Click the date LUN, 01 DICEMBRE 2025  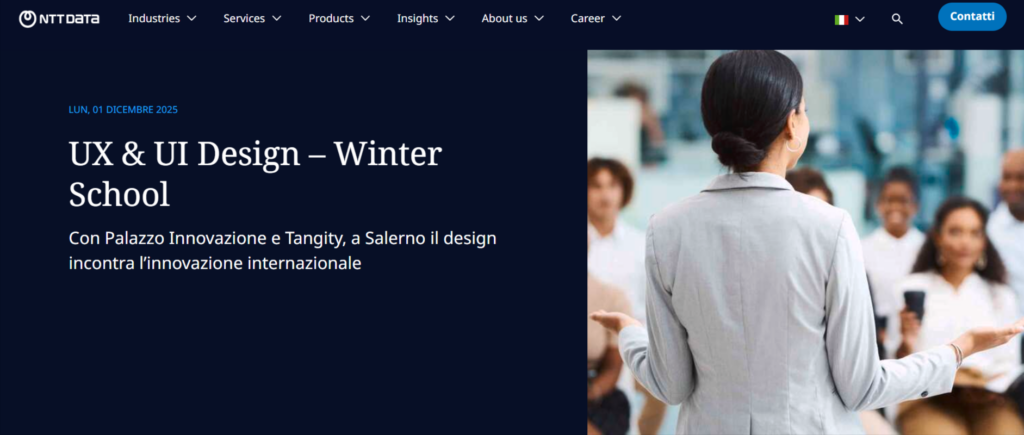click(x=123, y=110)
